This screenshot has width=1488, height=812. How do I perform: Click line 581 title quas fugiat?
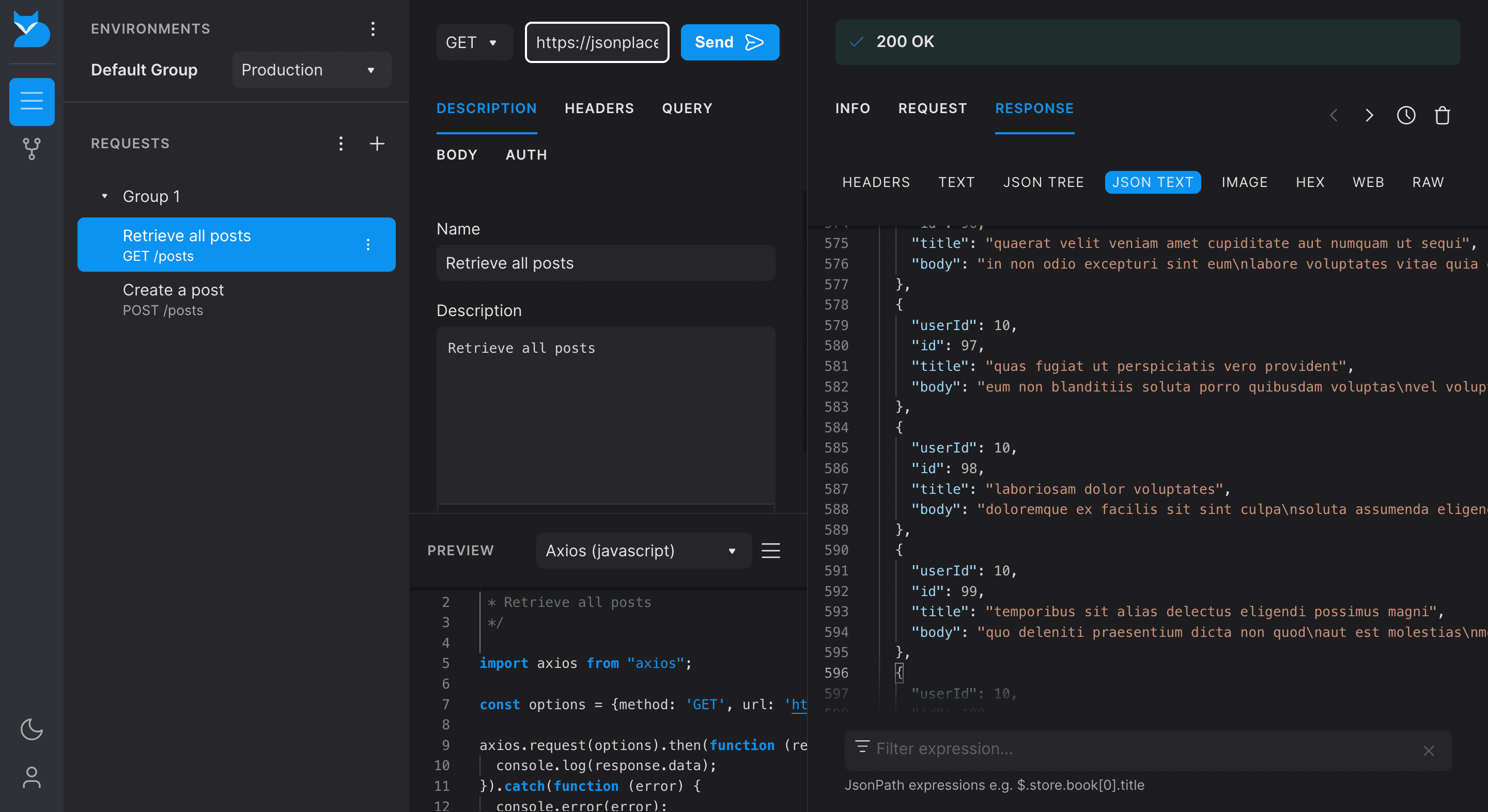[1131, 366]
